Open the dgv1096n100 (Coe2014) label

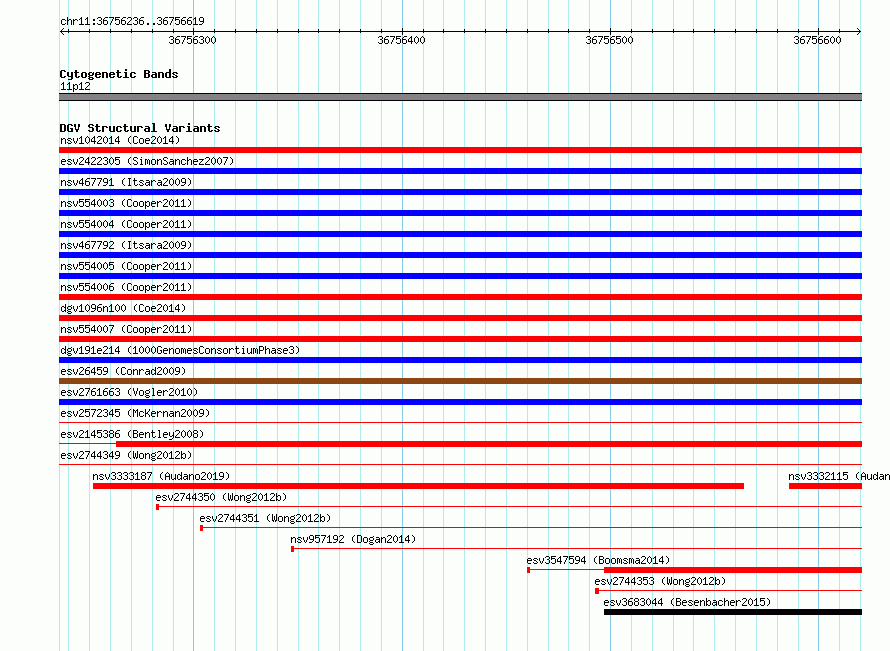pyautogui.click(x=123, y=308)
